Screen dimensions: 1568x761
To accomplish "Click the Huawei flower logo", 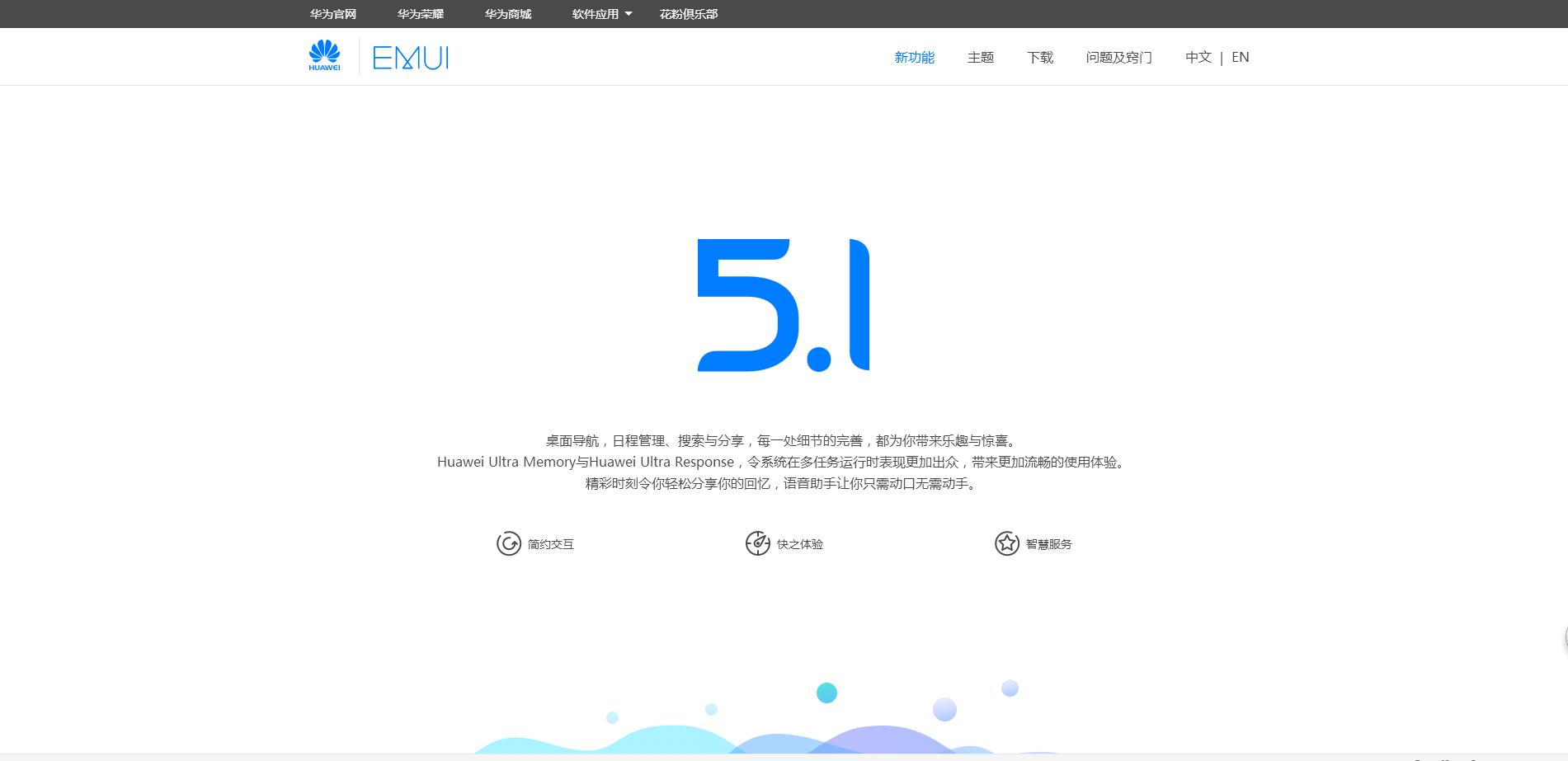I will (324, 53).
